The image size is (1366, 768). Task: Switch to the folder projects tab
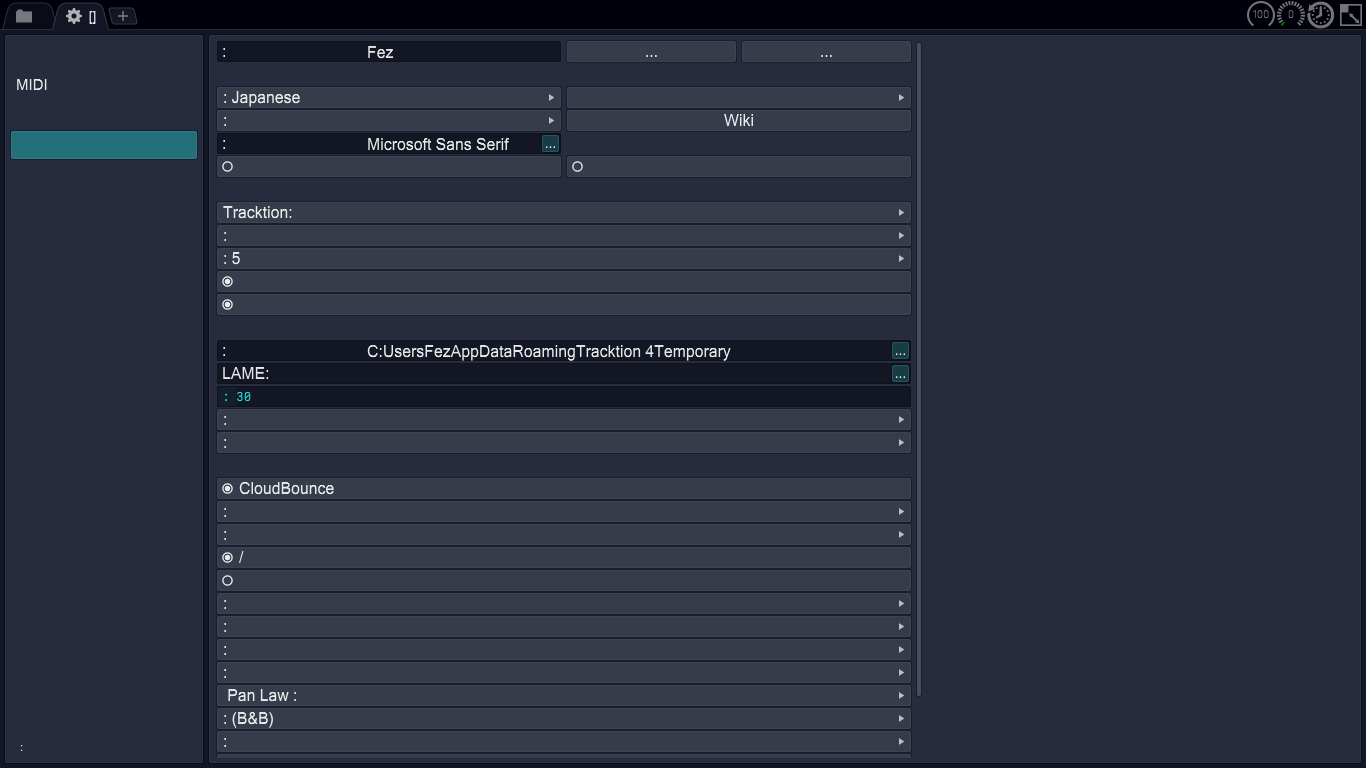[24, 16]
